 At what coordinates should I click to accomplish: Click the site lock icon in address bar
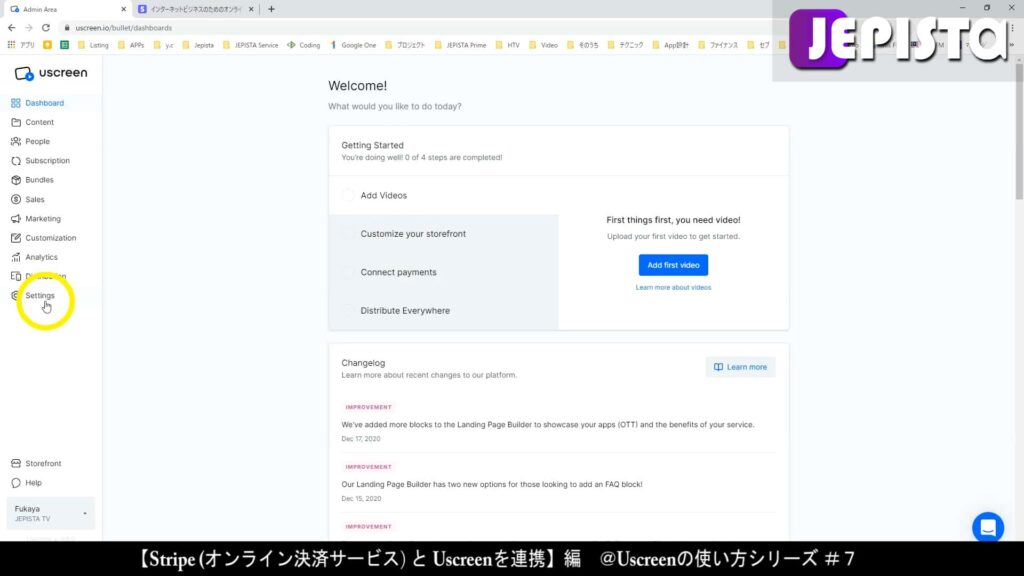coord(67,28)
